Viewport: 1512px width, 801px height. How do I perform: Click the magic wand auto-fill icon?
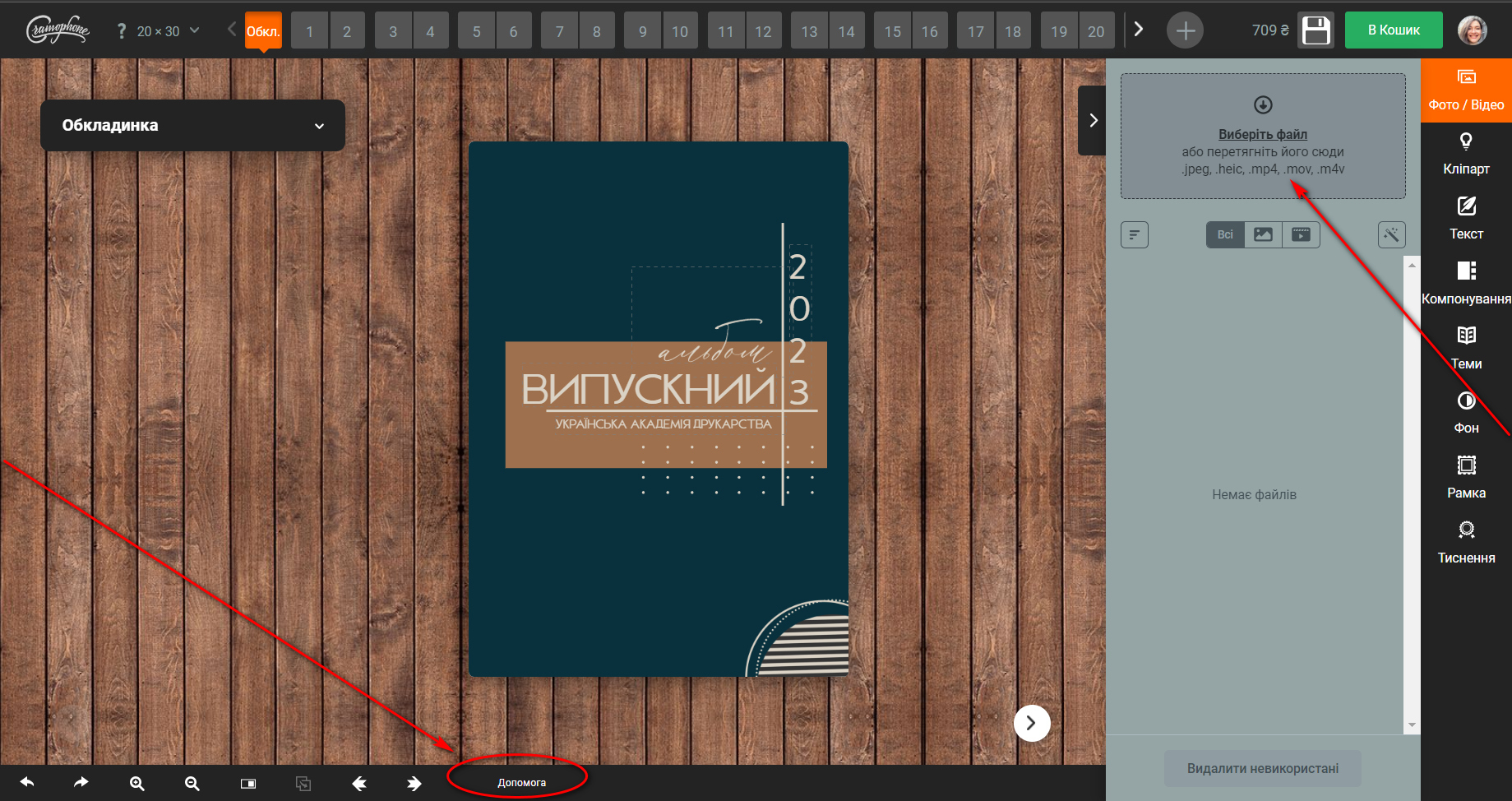tap(1391, 235)
